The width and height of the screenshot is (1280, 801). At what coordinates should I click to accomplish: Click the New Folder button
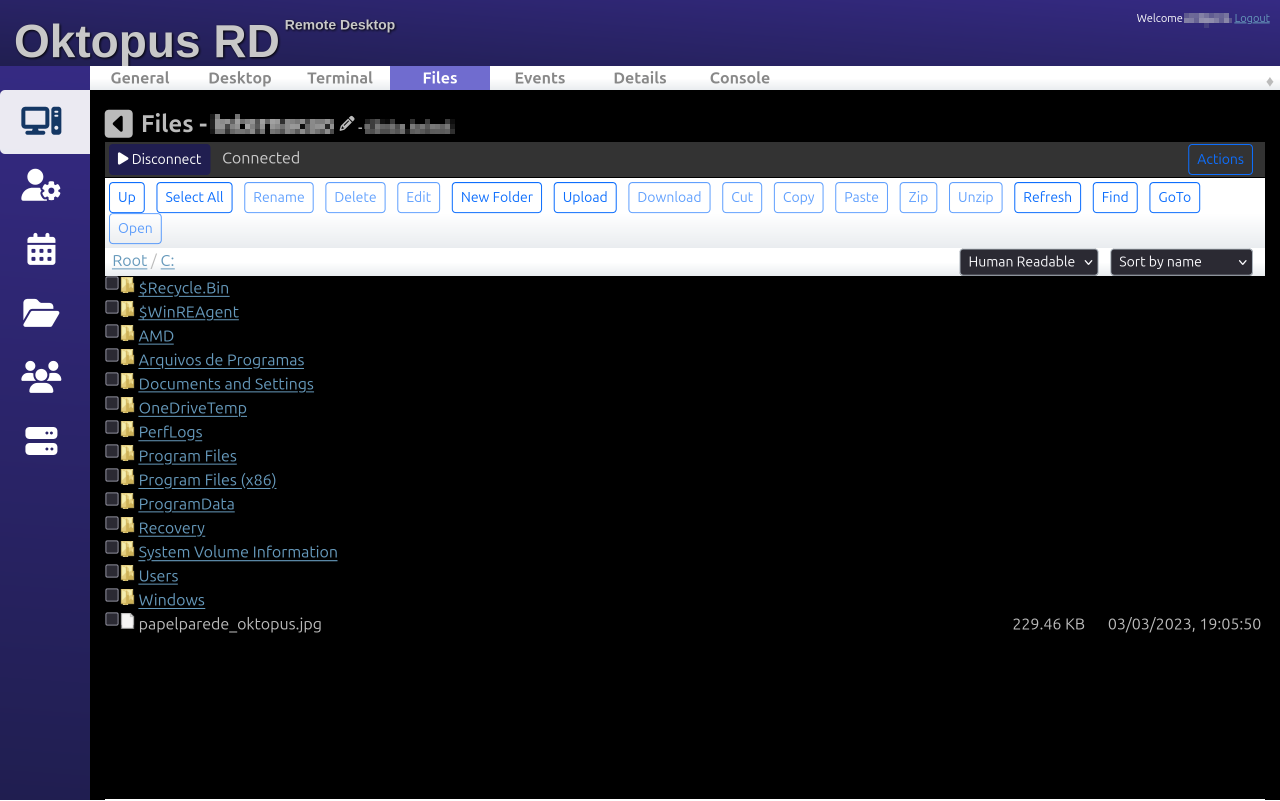[497, 197]
